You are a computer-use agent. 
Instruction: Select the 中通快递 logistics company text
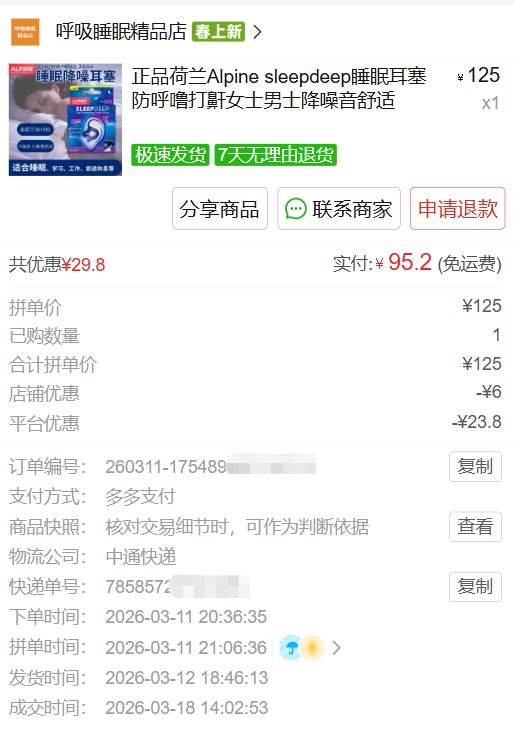coord(141,557)
